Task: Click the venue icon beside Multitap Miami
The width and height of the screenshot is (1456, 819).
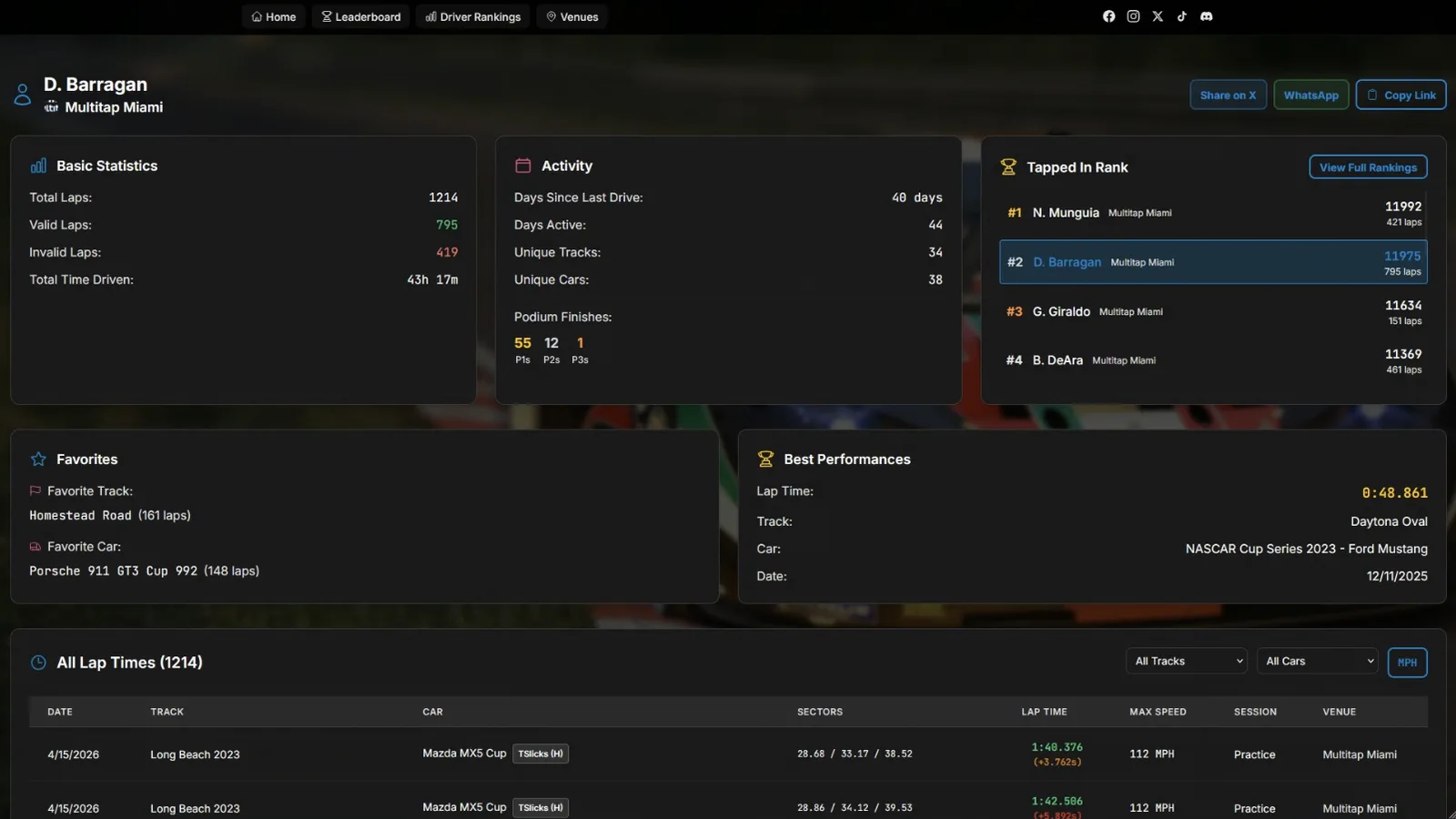Action: 52,107
